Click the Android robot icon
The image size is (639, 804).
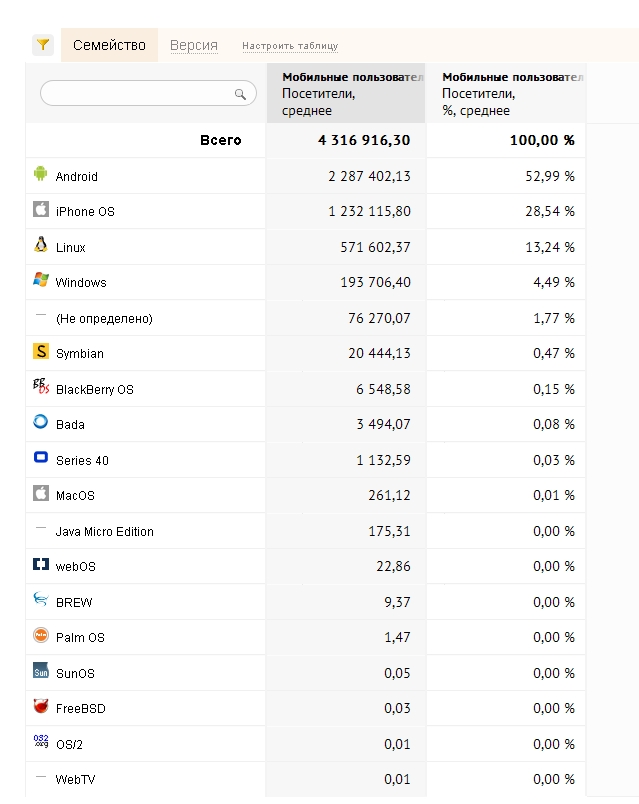coord(41,173)
